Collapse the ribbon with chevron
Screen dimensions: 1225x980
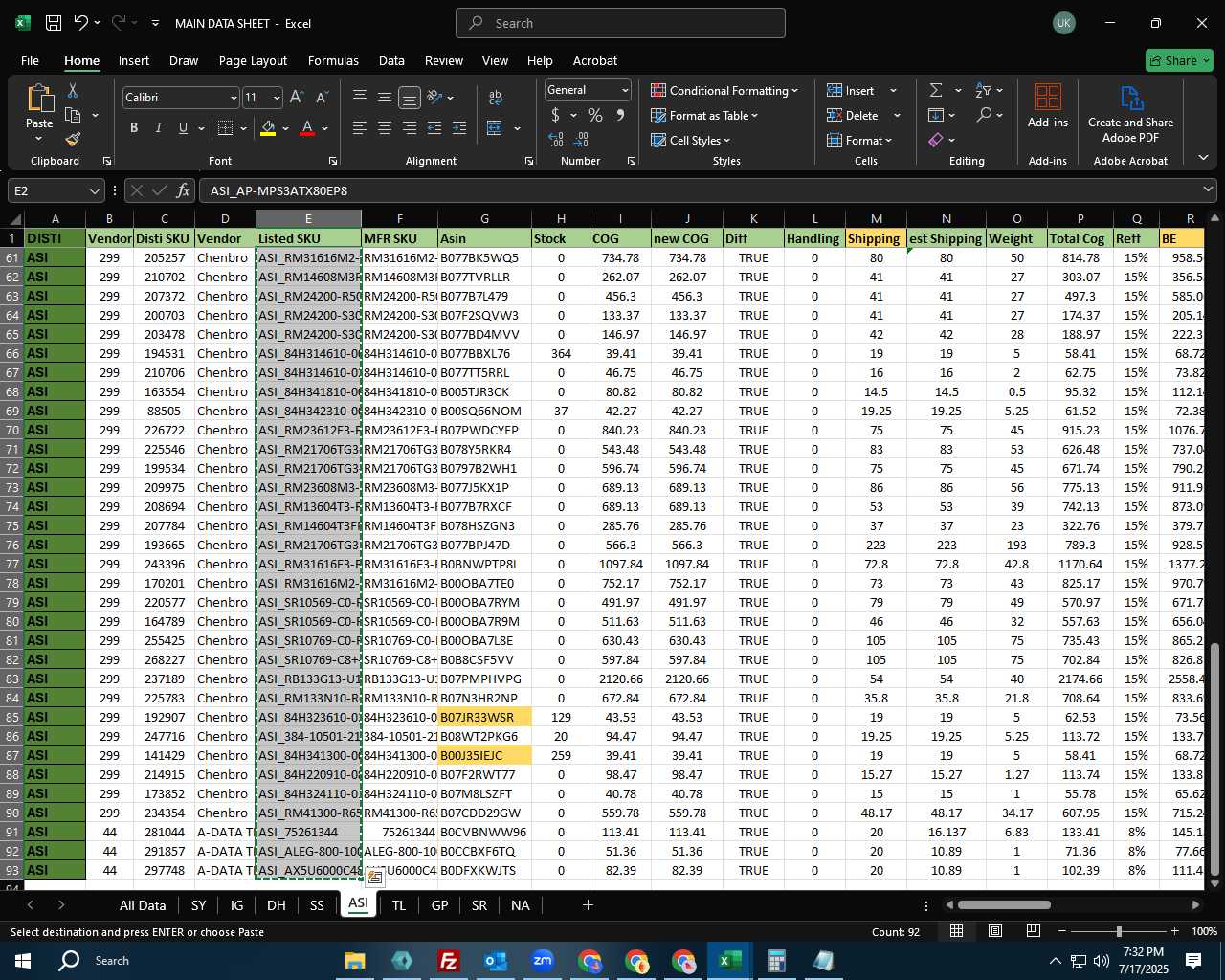1203,158
